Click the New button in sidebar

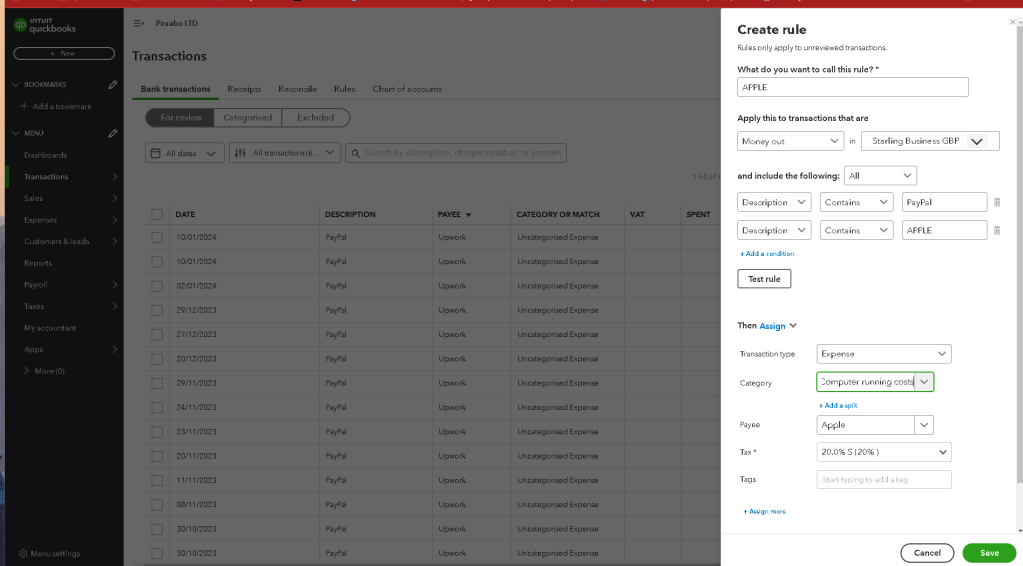(x=64, y=53)
